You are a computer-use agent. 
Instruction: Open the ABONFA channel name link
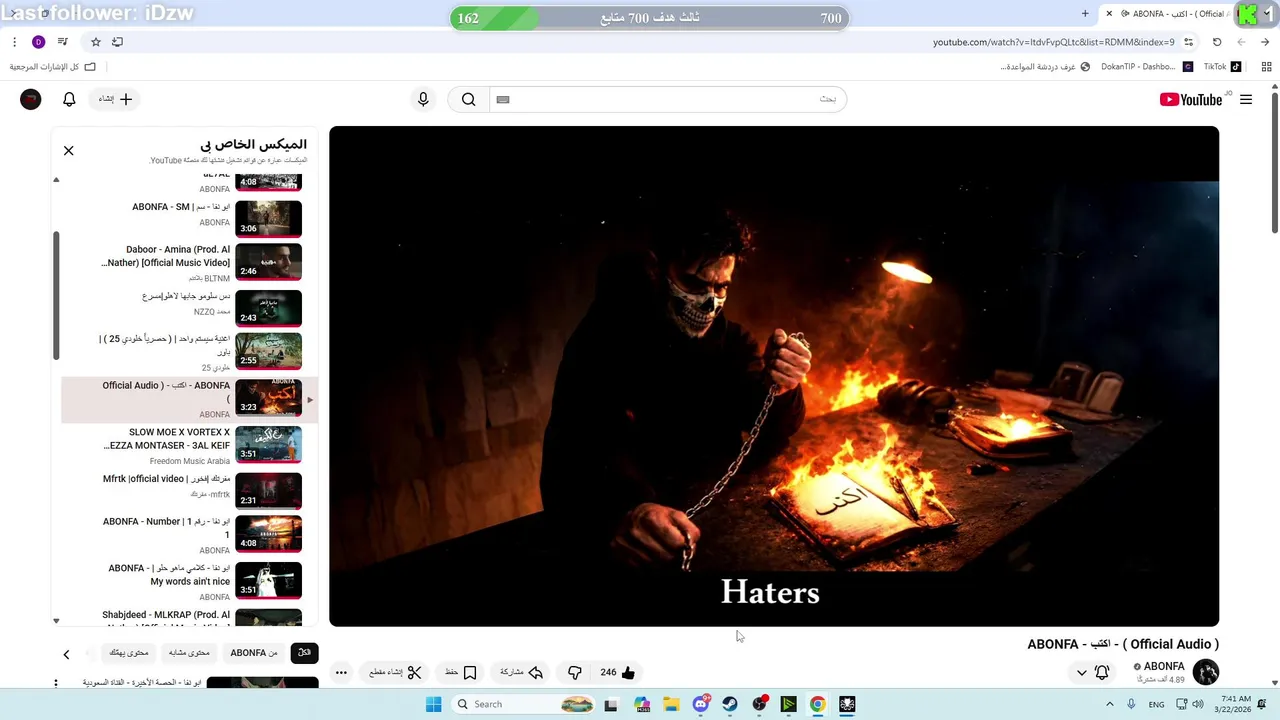pos(1164,666)
